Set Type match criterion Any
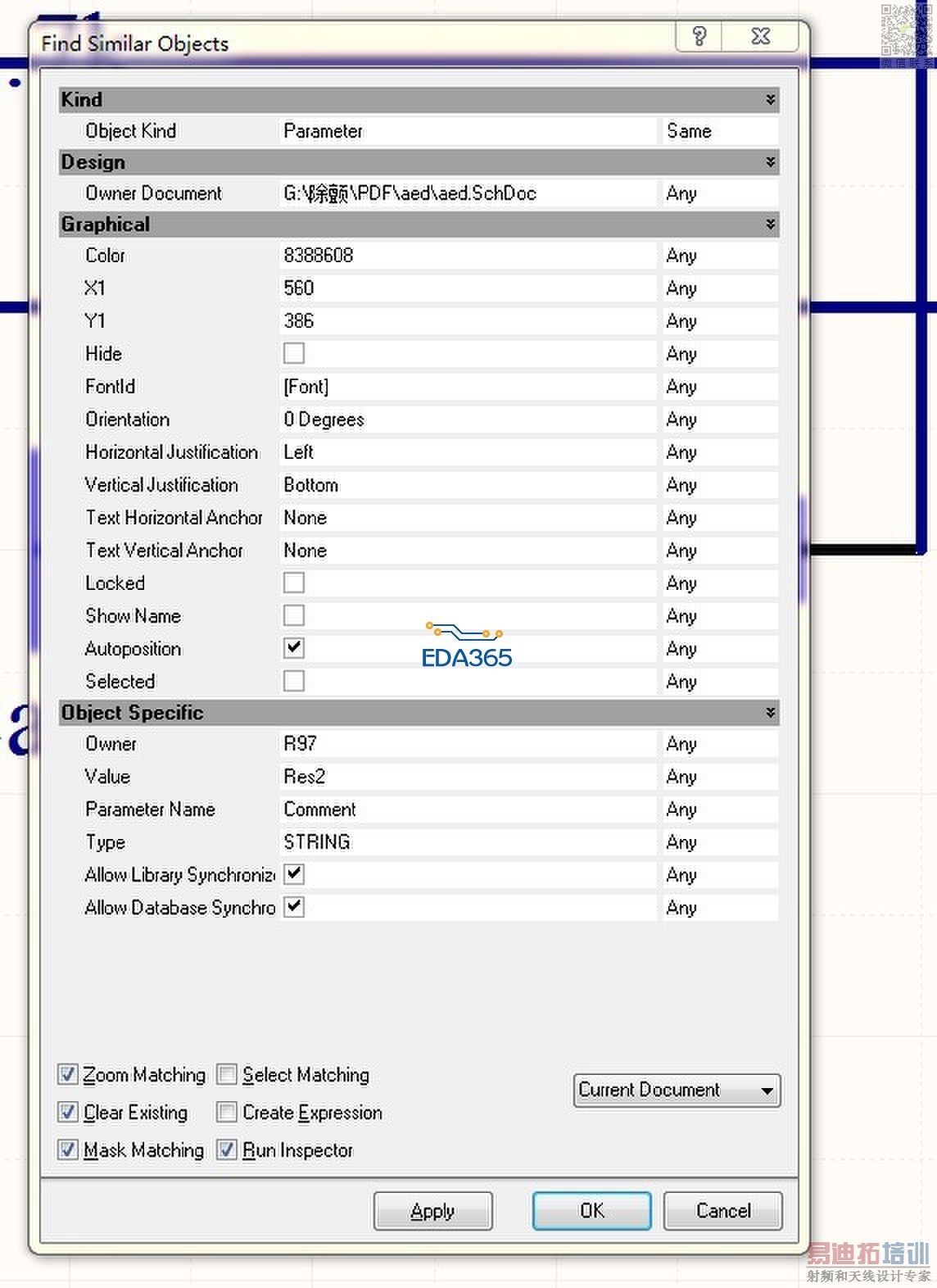Viewport: 937px width, 1288px height. pyautogui.click(x=719, y=842)
